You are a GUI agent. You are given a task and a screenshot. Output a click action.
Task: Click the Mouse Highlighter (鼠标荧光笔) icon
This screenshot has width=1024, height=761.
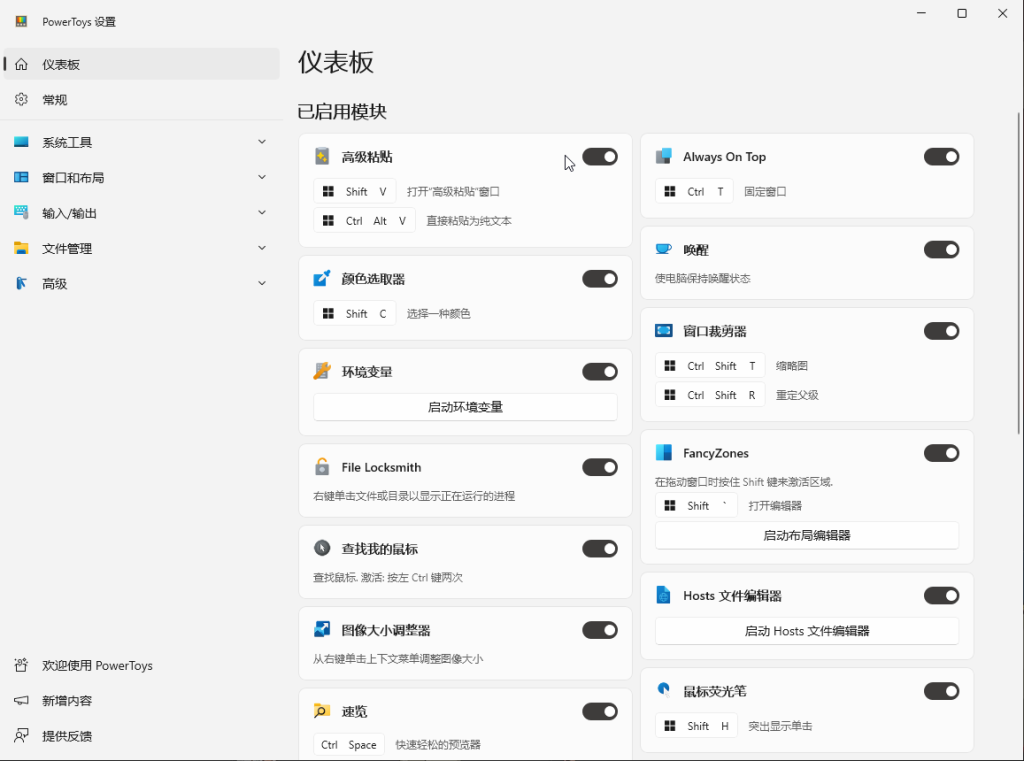[664, 690]
